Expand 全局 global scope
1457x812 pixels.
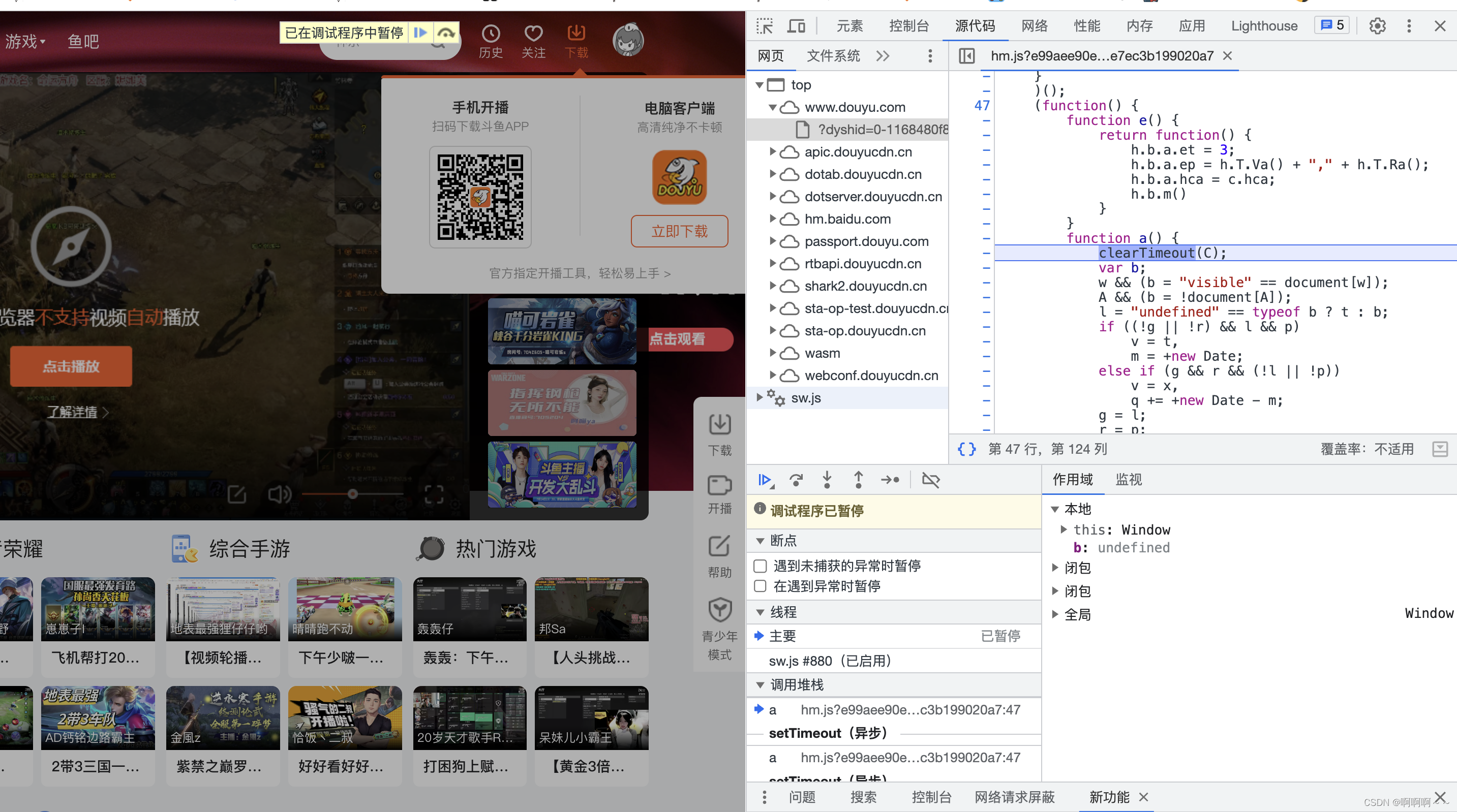click(1054, 615)
